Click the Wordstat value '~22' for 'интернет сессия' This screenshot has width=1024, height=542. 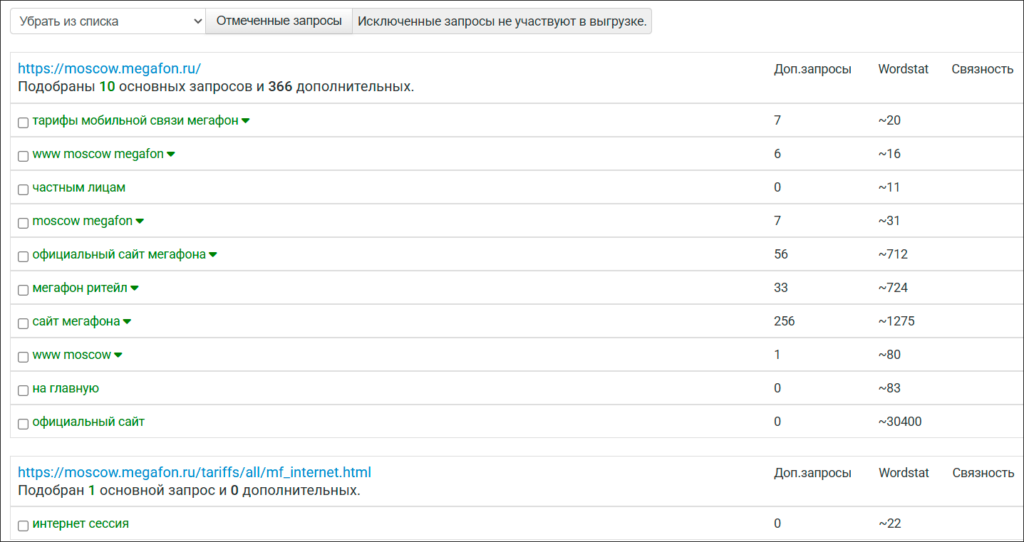click(889, 523)
